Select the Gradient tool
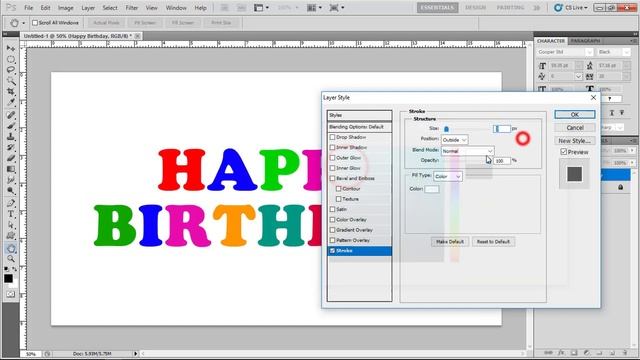 tap(11, 169)
